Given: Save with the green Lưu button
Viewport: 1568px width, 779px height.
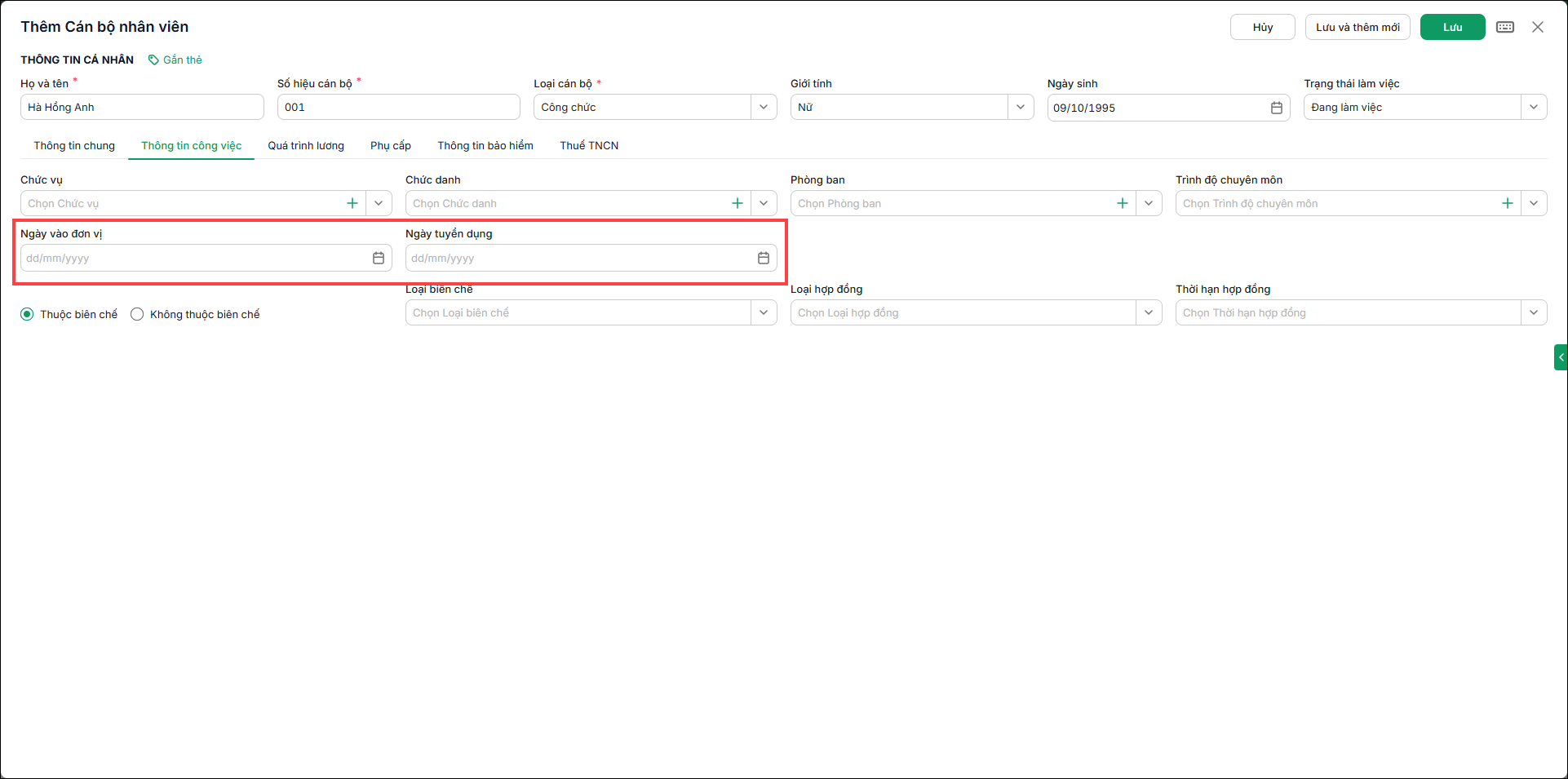Looking at the screenshot, I should point(1453,27).
